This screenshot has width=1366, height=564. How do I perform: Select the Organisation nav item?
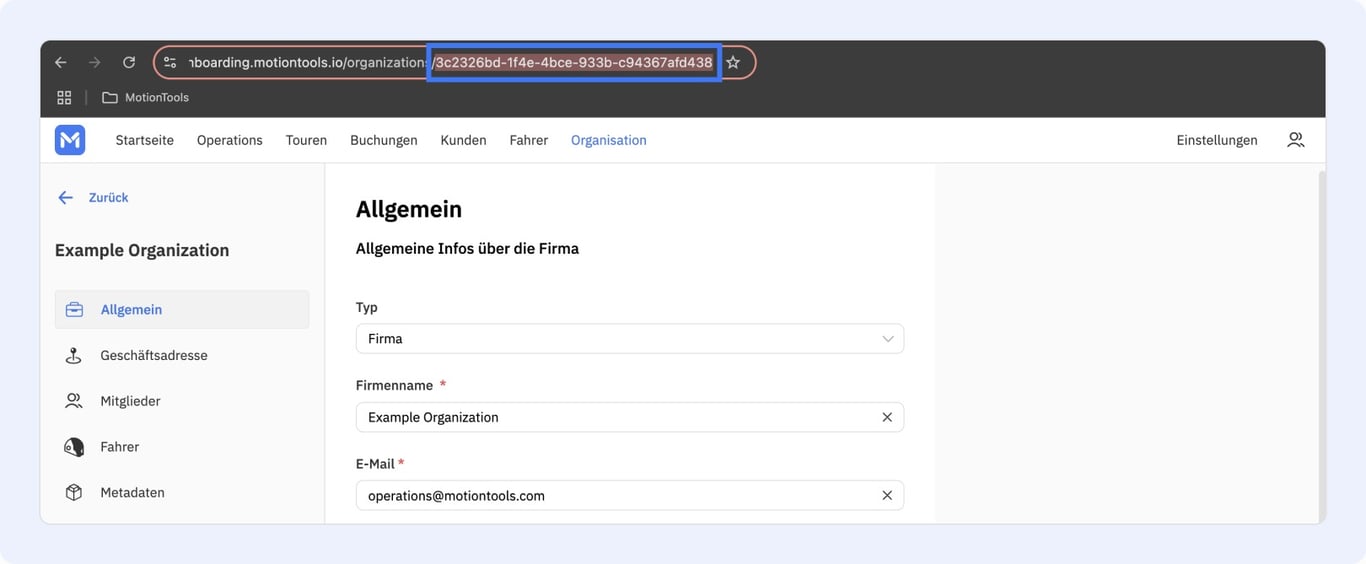pyautogui.click(x=609, y=140)
